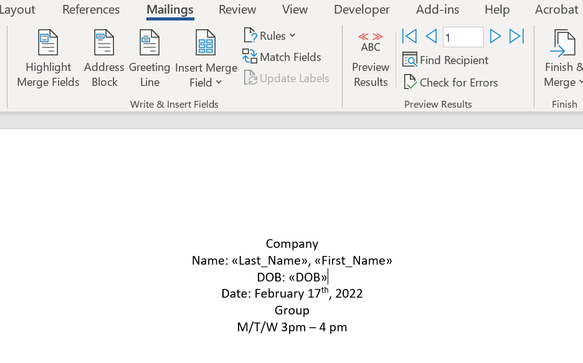This screenshot has height=363, width=583.
Task: Click the Insert Merge Field icon
Action: 206,42
